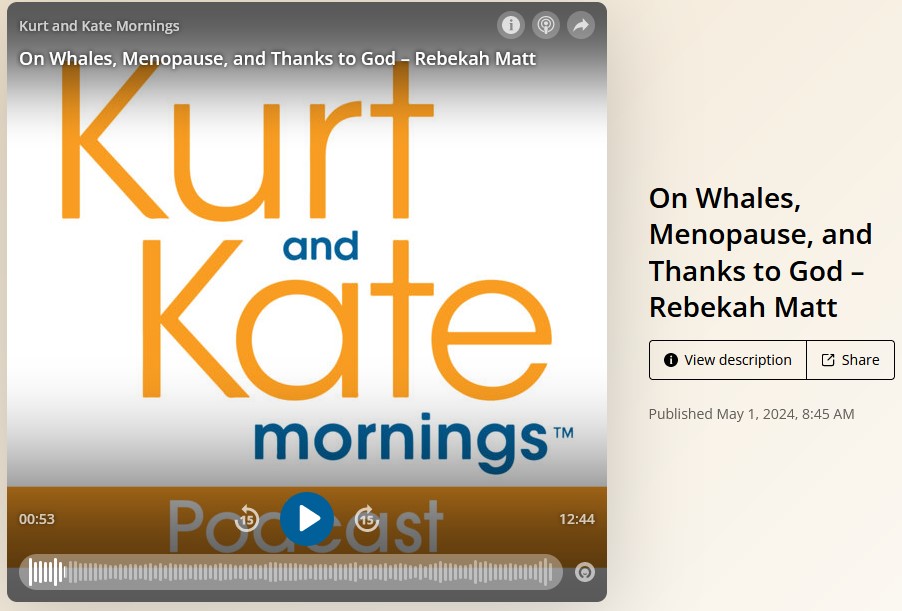Image resolution: width=902 pixels, height=611 pixels.
Task: Click the podcast subscribe icon
Action: [x=546, y=25]
